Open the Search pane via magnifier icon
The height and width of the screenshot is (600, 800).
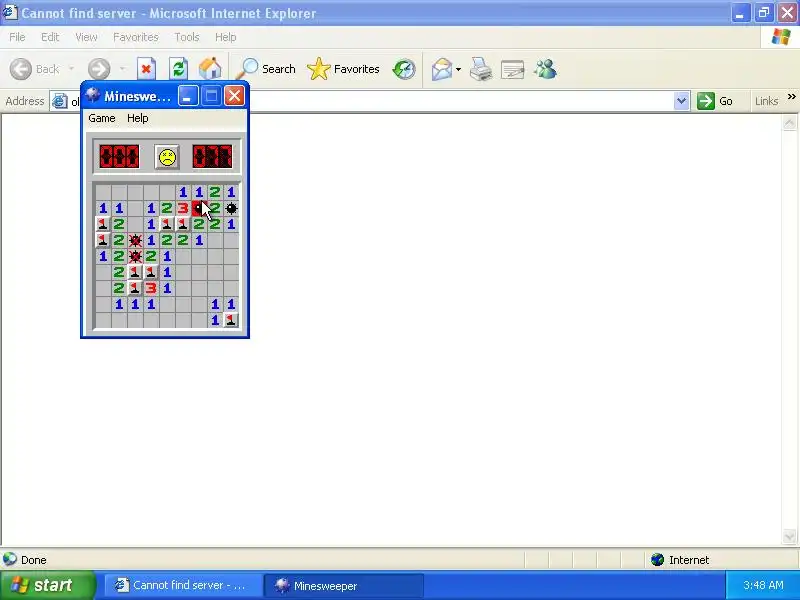pyautogui.click(x=249, y=69)
